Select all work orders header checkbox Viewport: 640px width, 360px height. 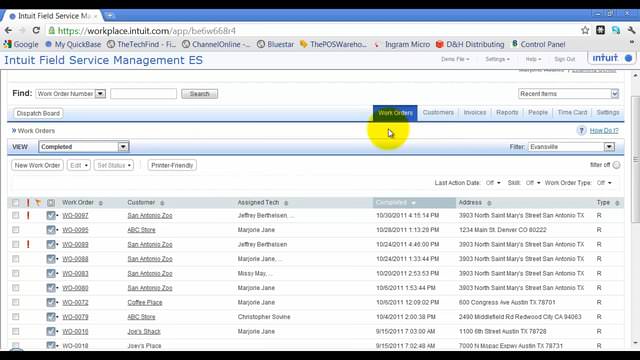pyautogui.click(x=16, y=203)
